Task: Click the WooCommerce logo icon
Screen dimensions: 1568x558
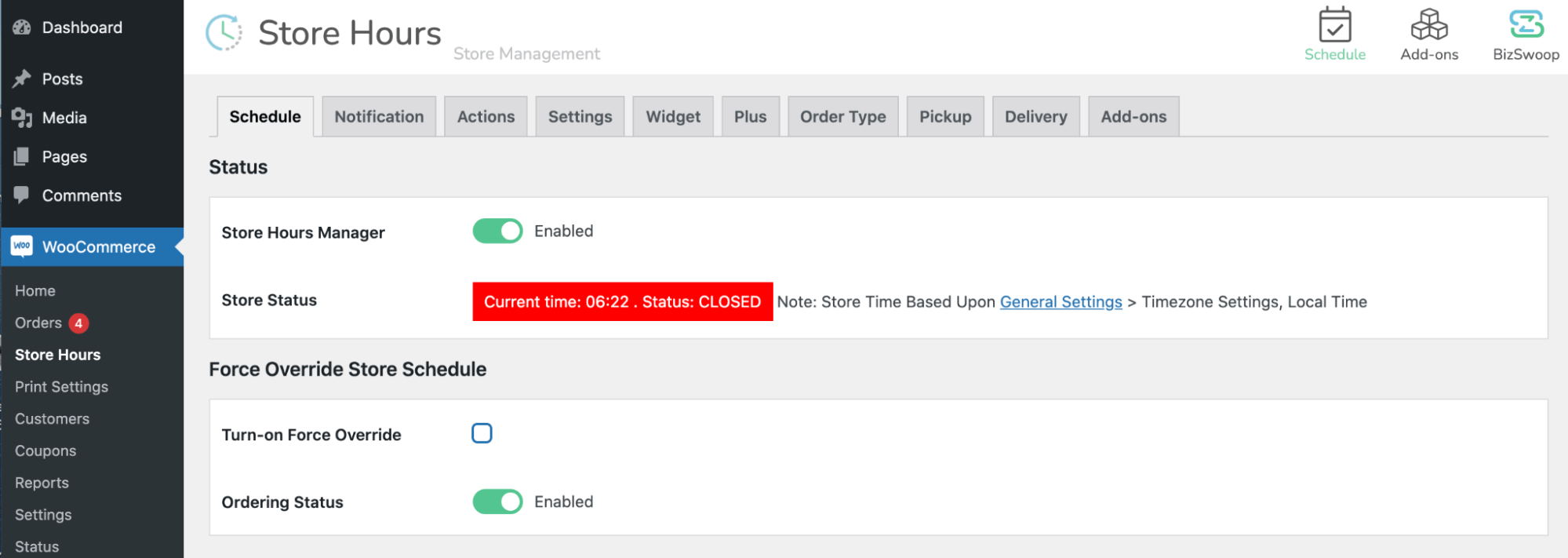Action: tap(22, 246)
